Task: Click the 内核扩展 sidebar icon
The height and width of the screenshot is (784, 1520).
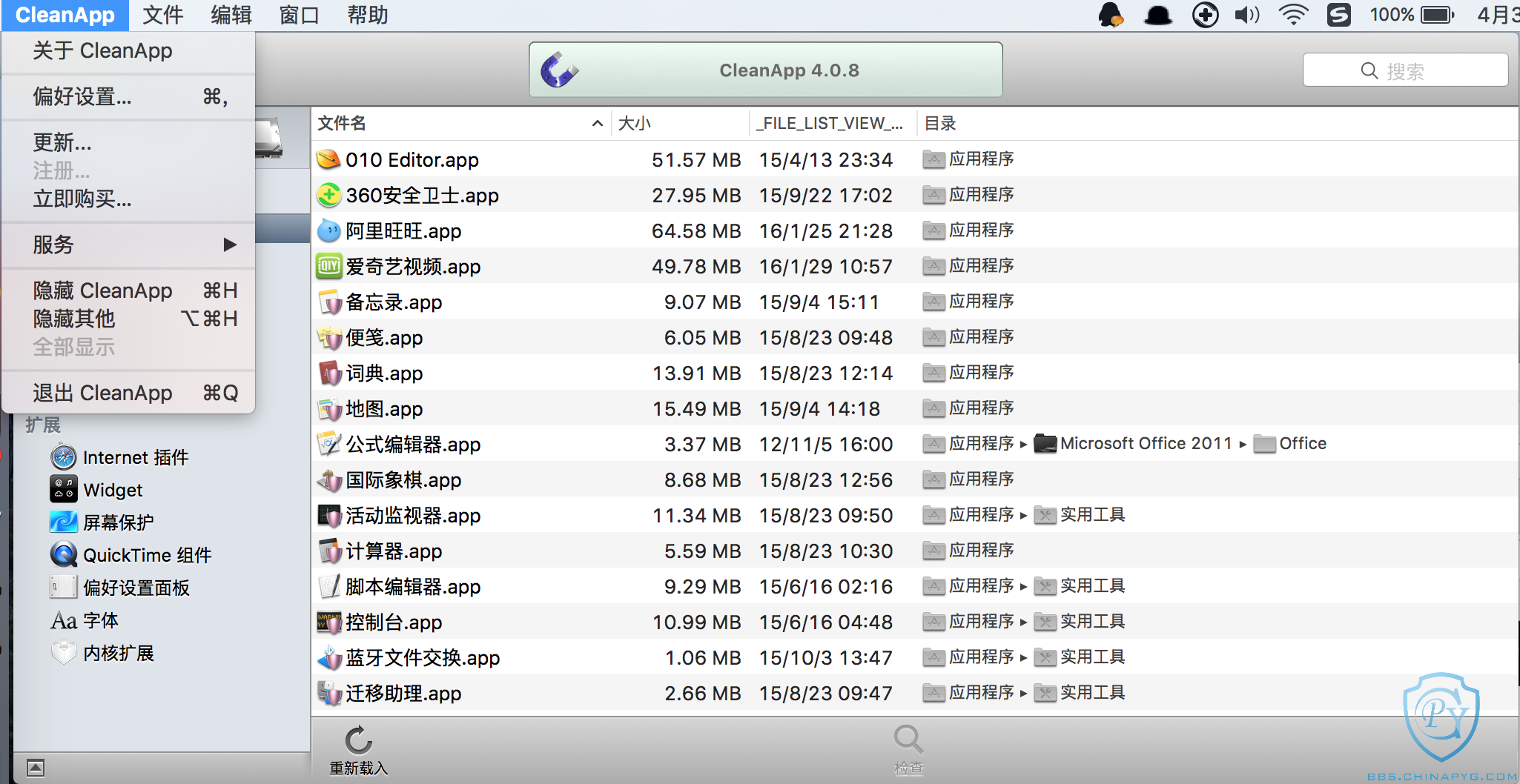Action: point(64,653)
